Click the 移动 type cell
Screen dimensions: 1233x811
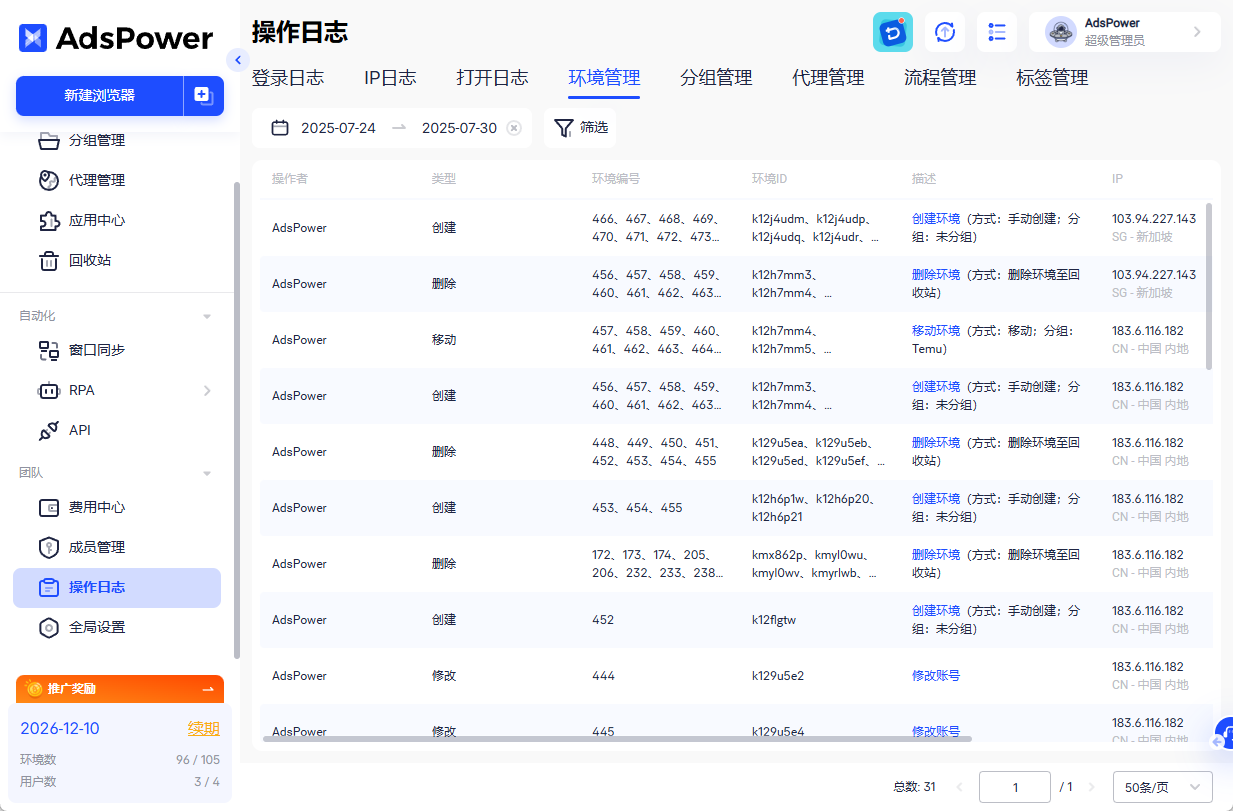pyautogui.click(x=444, y=340)
